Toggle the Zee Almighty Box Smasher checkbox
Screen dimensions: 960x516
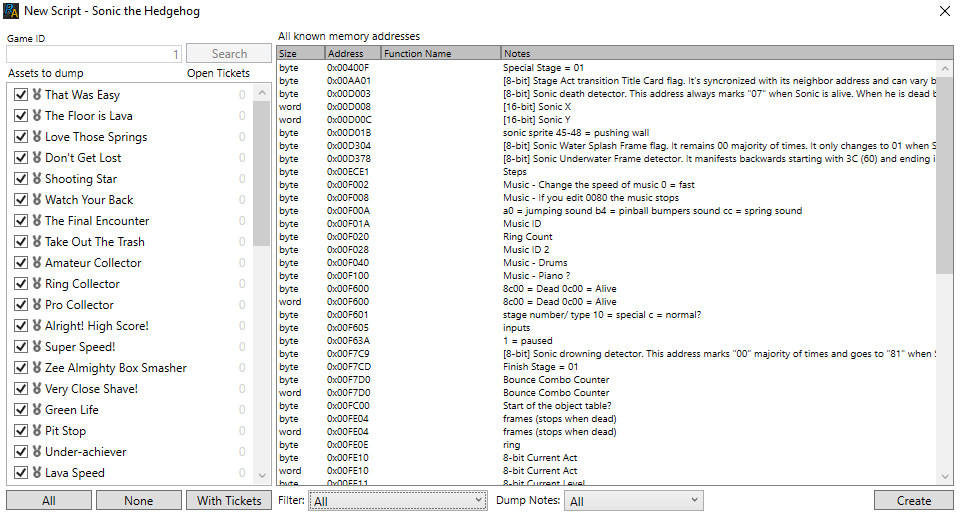21,368
